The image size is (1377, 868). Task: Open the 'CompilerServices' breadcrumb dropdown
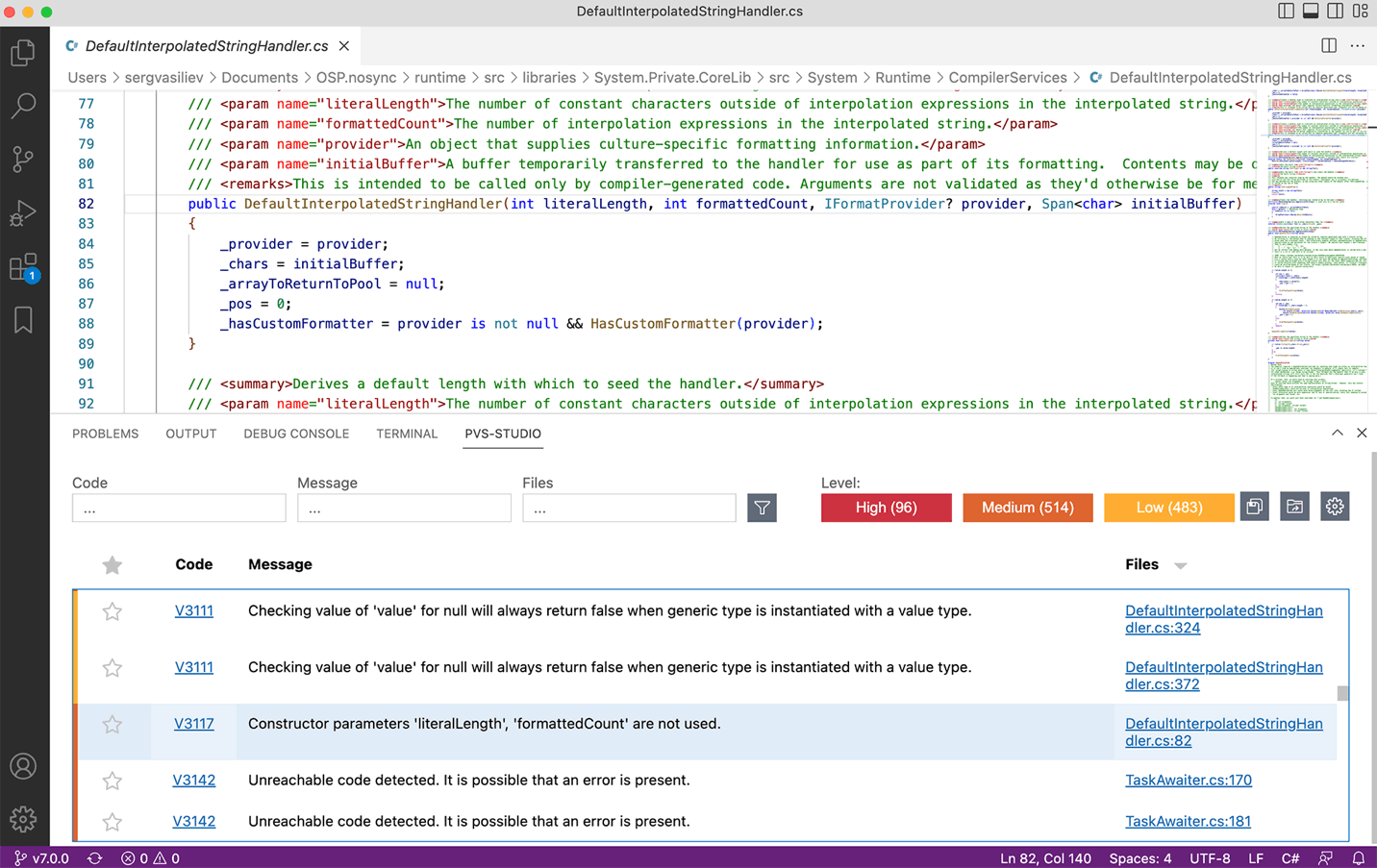click(x=1008, y=78)
